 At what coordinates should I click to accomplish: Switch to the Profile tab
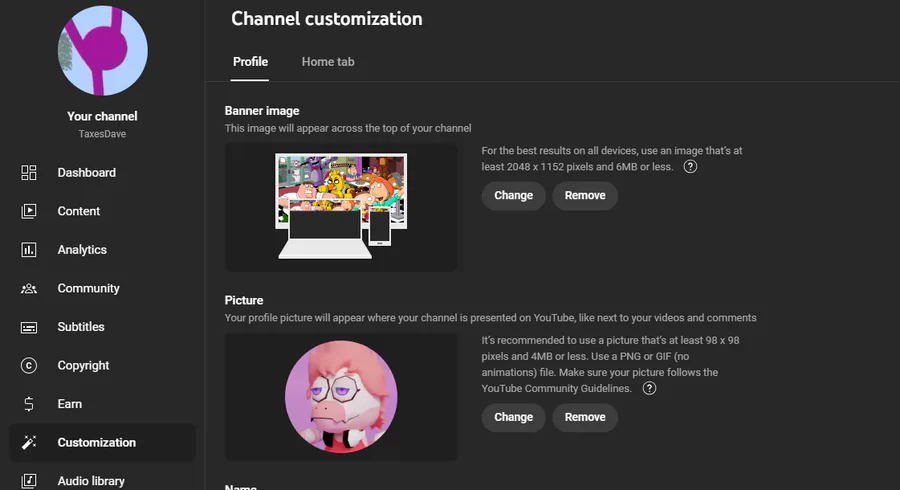click(x=250, y=62)
